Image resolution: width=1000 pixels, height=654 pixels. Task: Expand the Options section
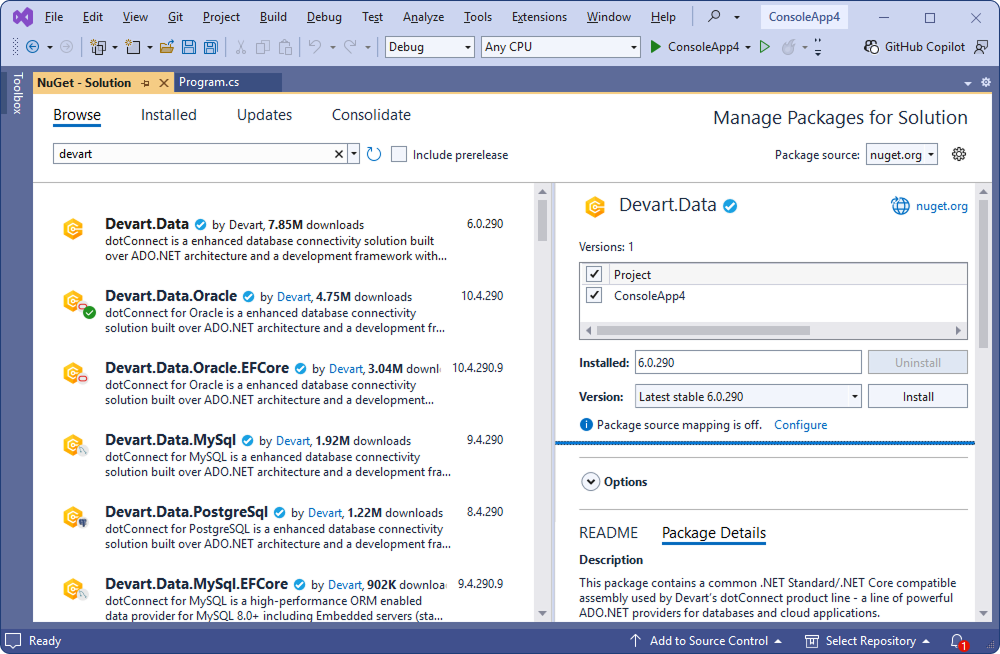pos(591,481)
